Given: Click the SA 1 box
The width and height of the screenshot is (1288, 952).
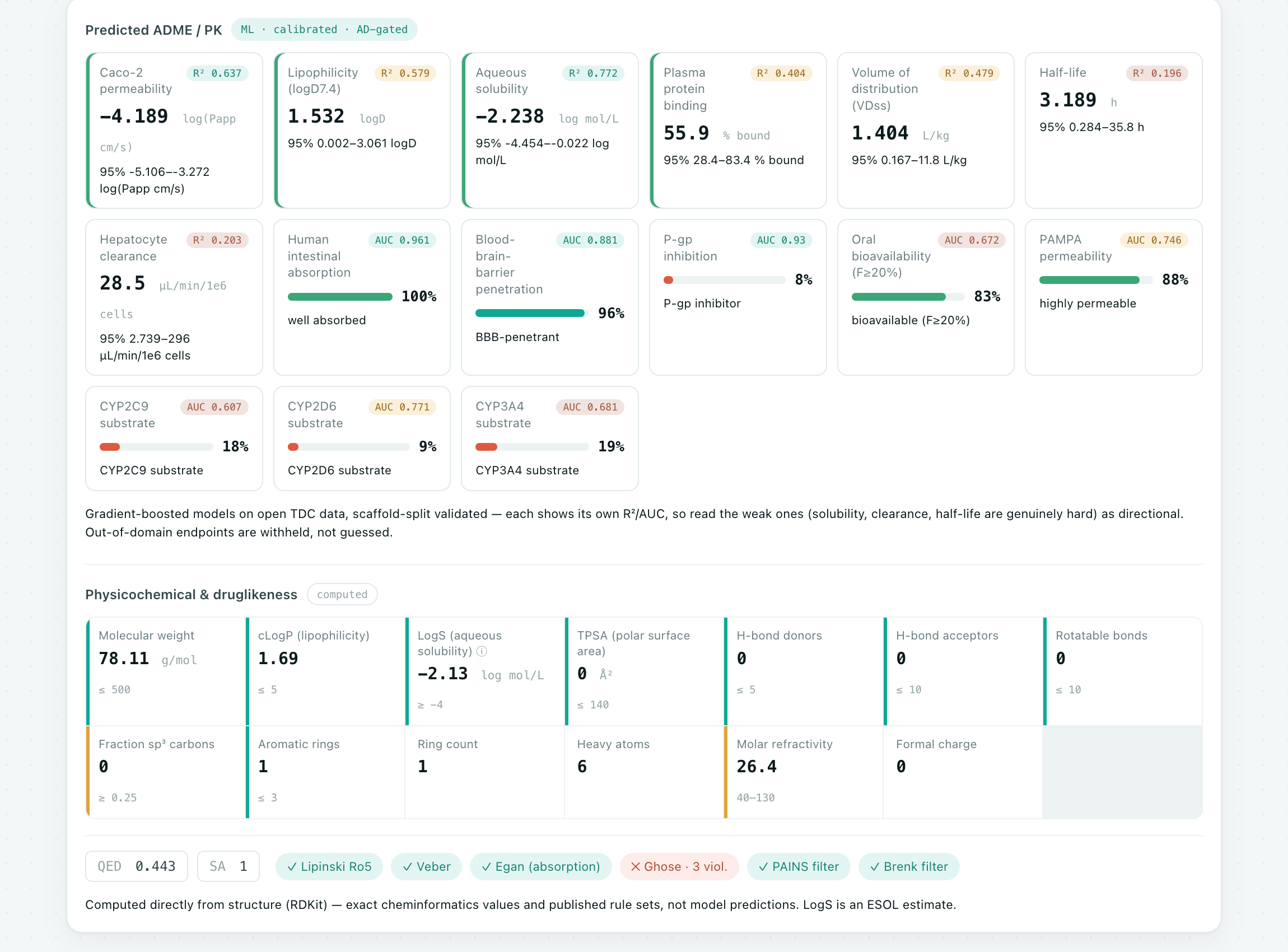Looking at the screenshot, I should 228,866.
